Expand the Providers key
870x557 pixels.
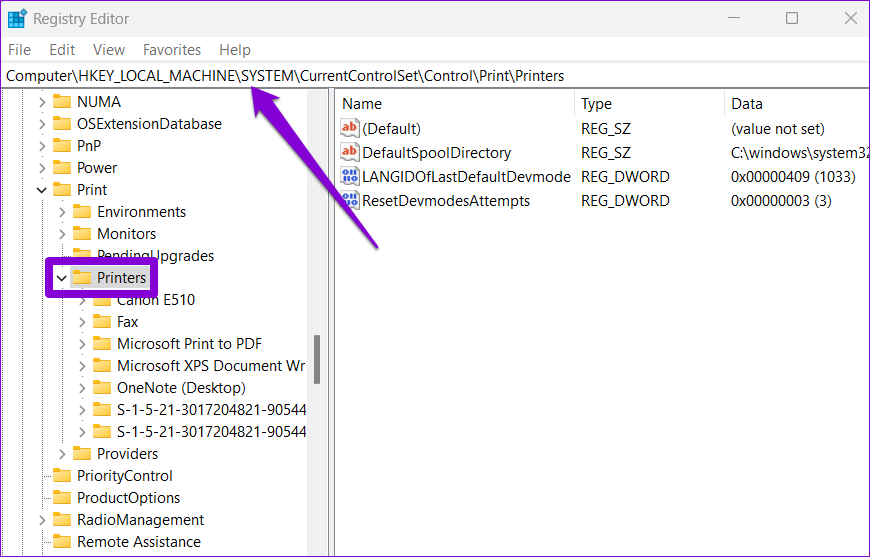pyautogui.click(x=62, y=454)
